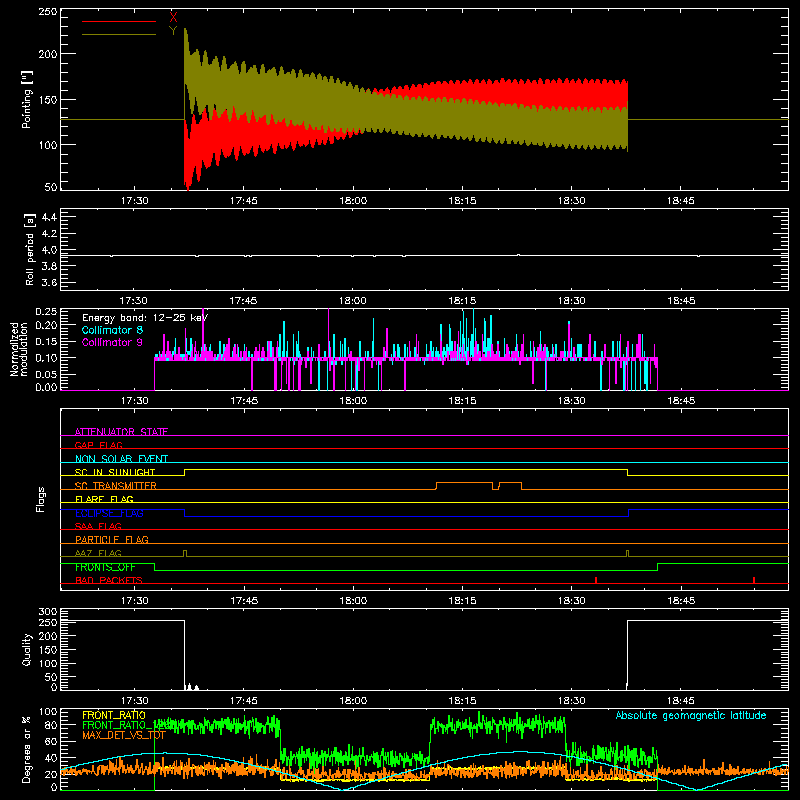Select the olive 'Y' legend label
800x800 pixels.
point(173,31)
